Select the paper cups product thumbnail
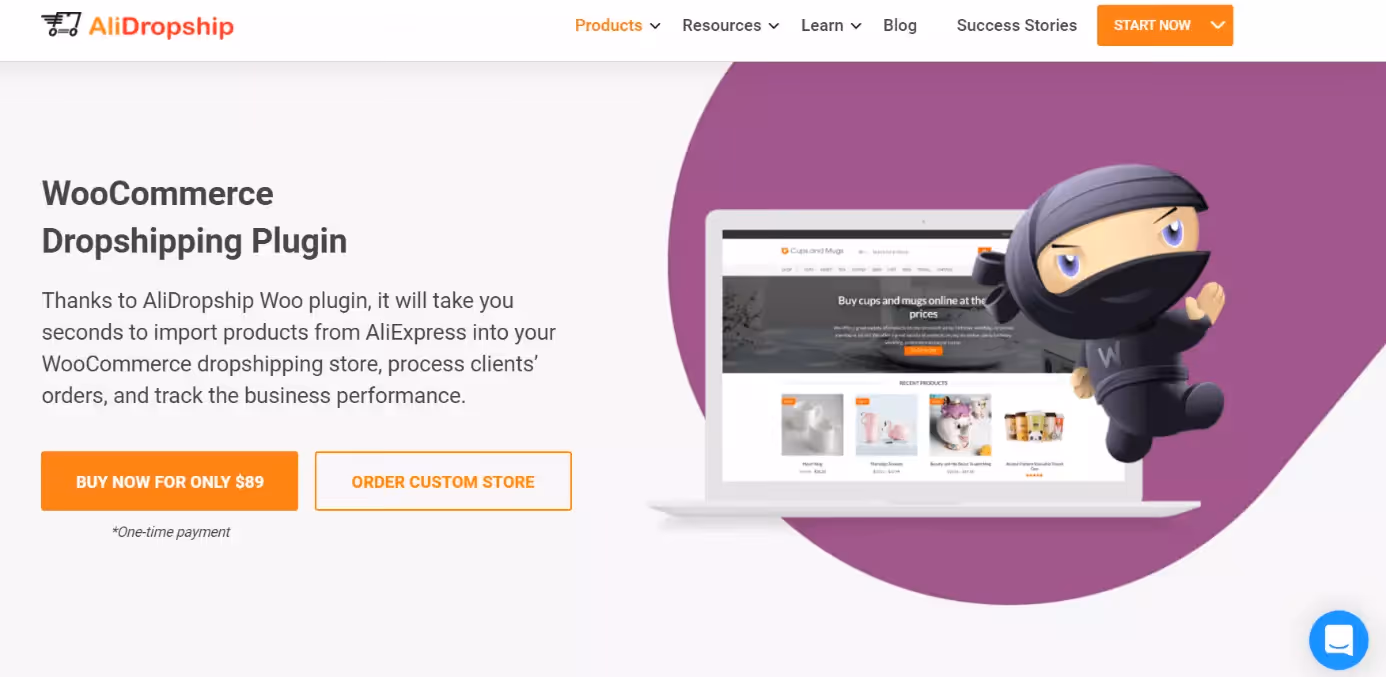 [1034, 427]
